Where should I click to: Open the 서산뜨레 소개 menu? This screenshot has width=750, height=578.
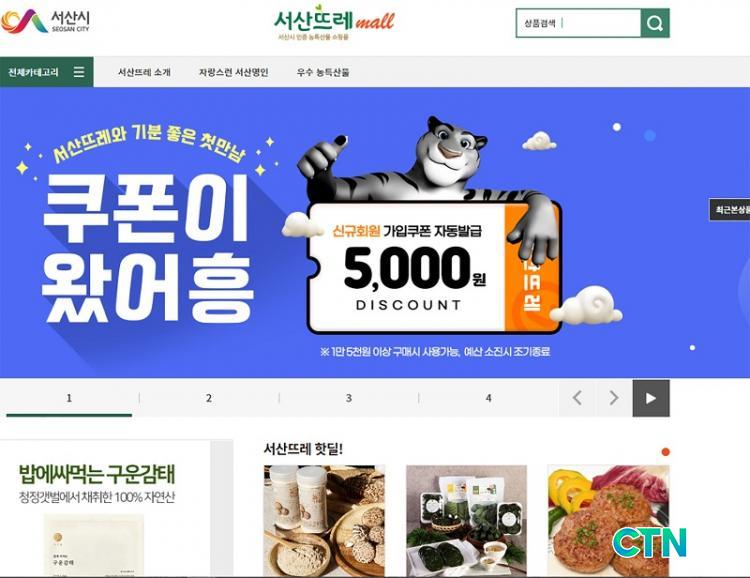pyautogui.click(x=144, y=72)
